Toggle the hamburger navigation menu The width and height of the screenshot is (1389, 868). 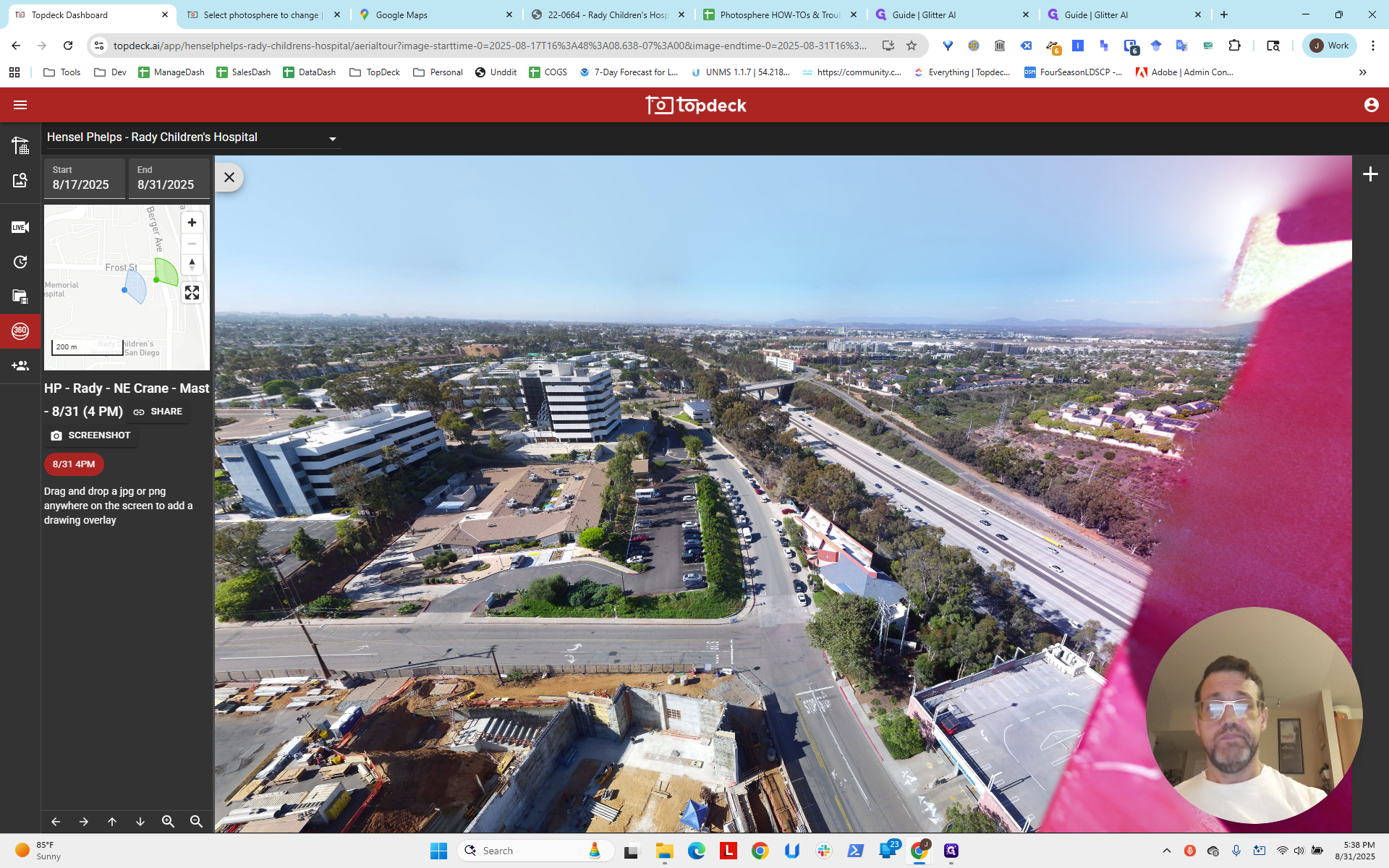click(20, 105)
